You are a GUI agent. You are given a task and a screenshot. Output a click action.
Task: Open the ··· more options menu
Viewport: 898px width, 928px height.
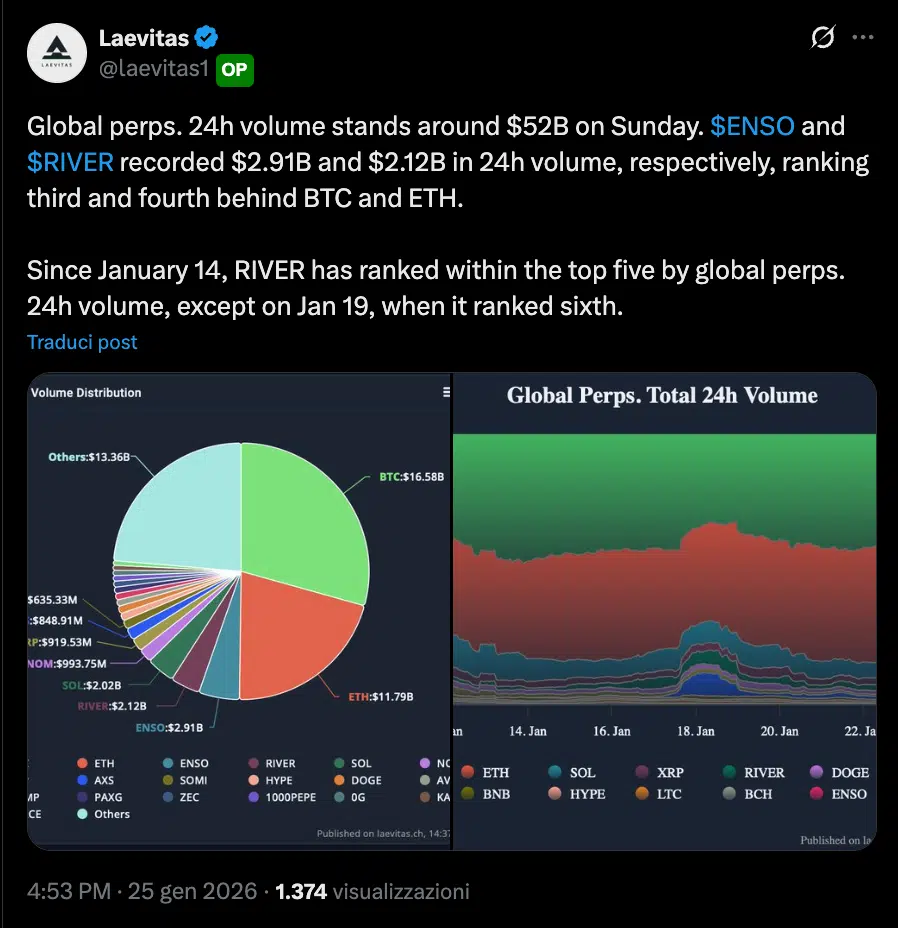pyautogui.click(x=862, y=37)
